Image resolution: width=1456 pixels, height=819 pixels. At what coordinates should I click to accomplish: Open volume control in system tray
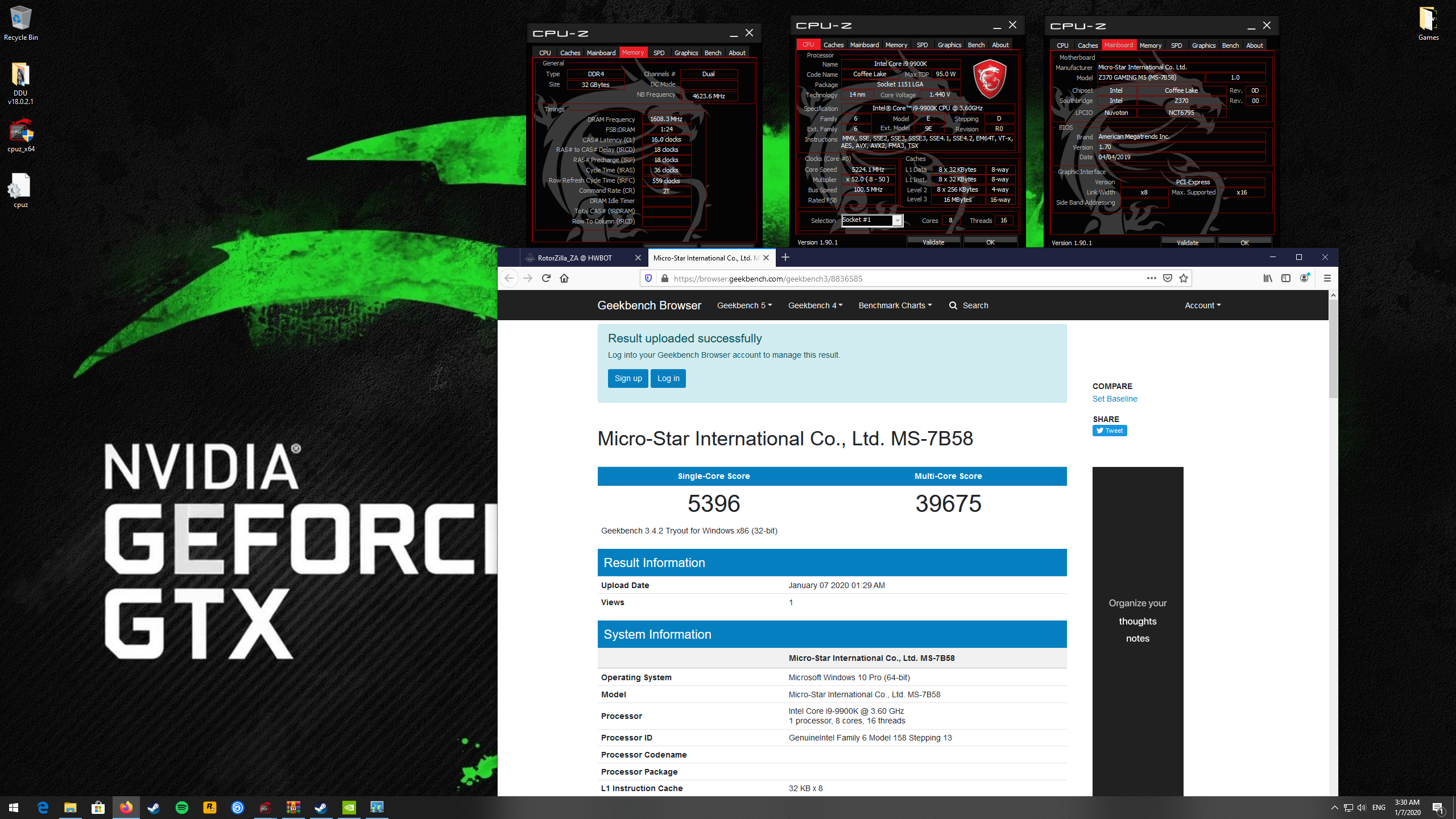[1362, 808]
